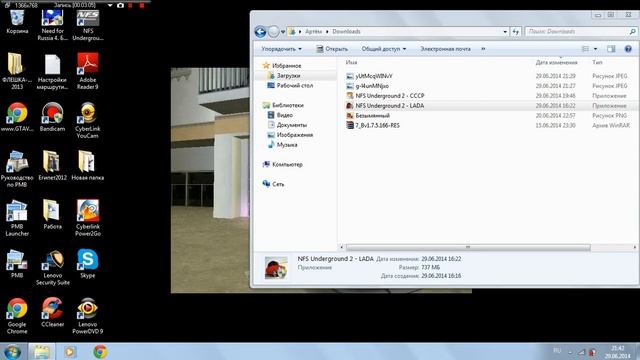Open the Работа folder on desktop
This screenshot has width=640, height=360.
(x=52, y=214)
